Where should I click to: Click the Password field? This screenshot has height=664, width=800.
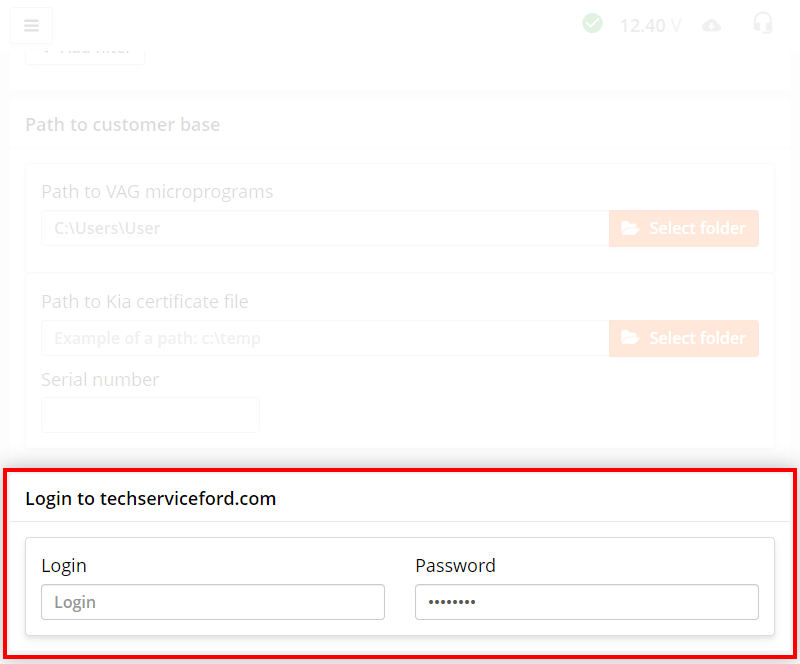(586, 602)
